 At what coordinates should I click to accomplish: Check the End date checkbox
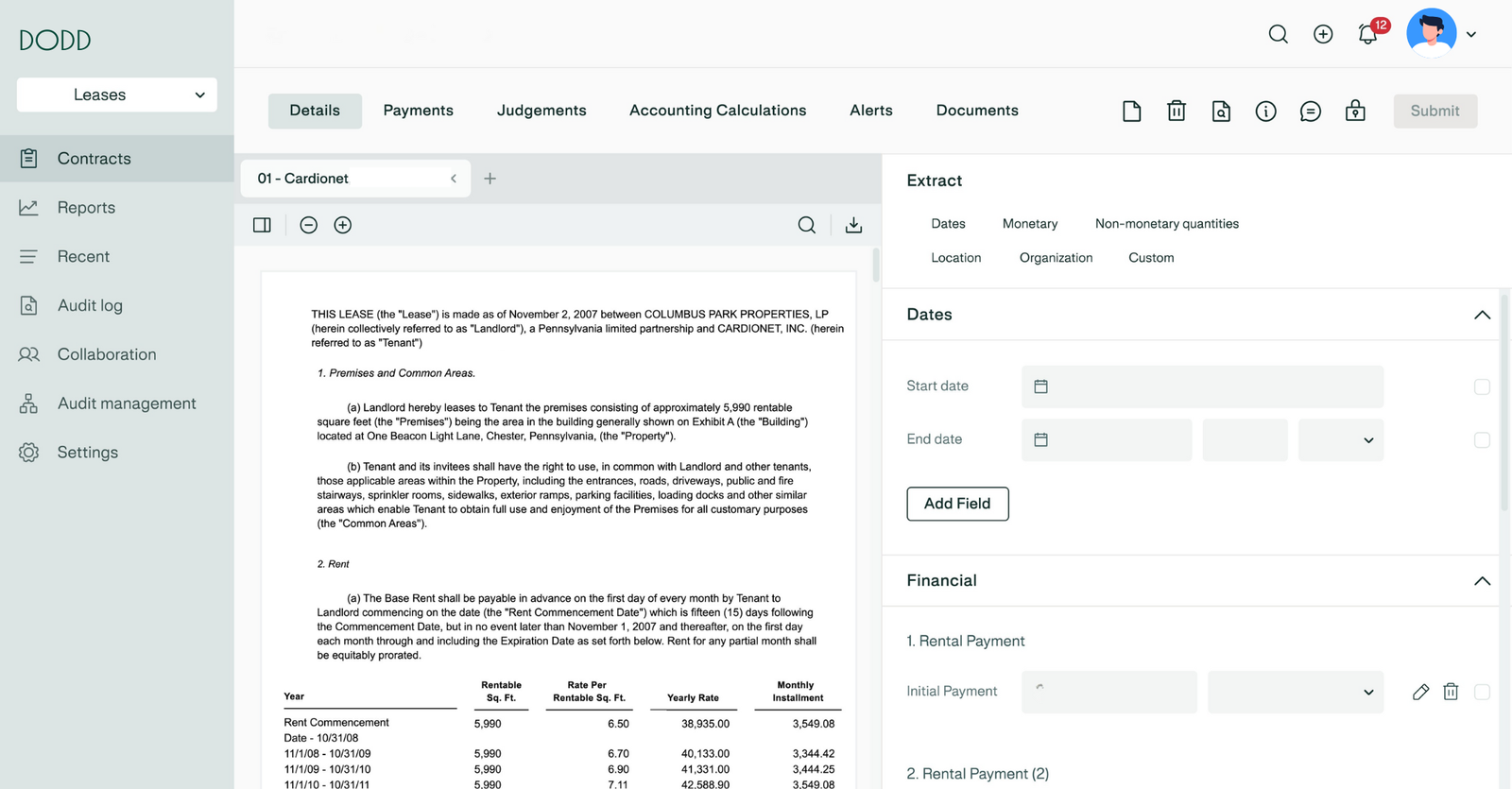[1482, 440]
